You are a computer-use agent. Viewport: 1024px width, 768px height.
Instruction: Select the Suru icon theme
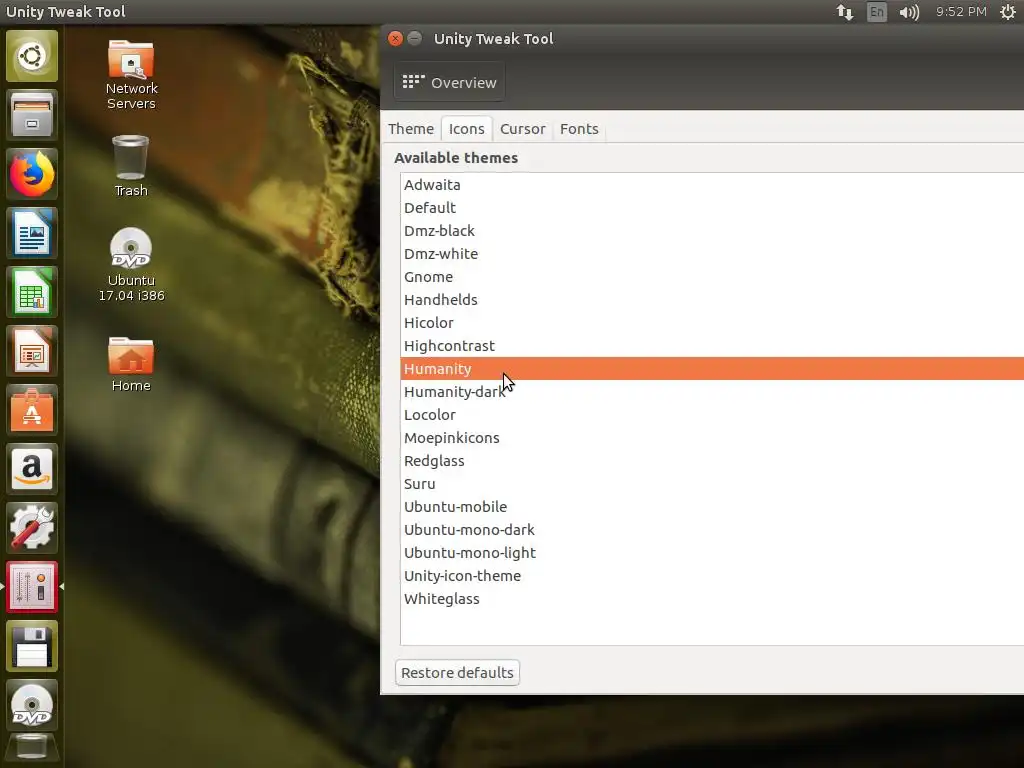(712, 484)
